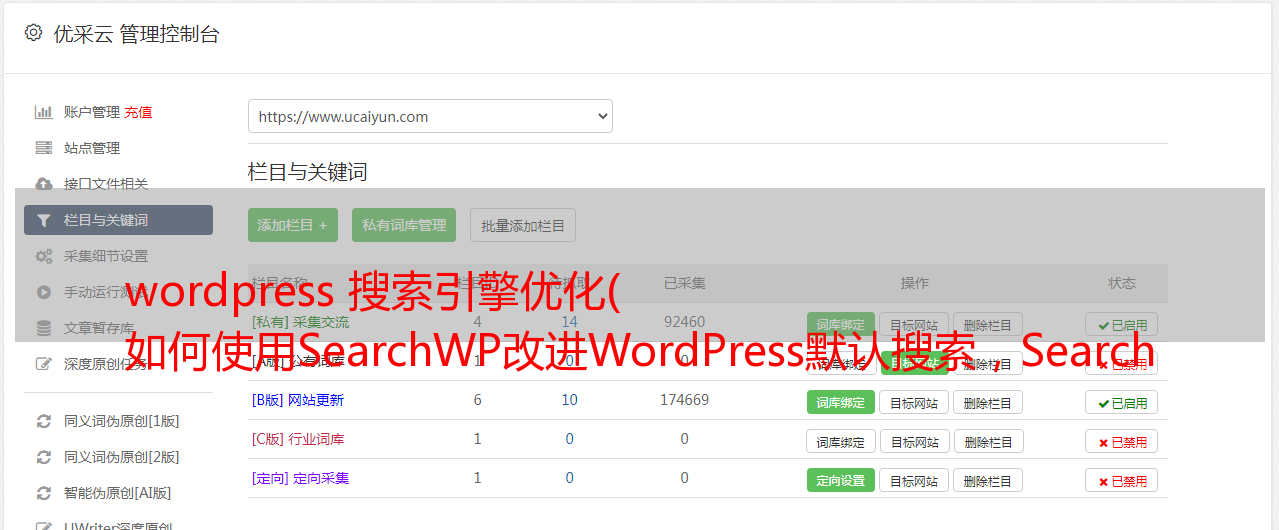
Task: Click the gear icon beside 优采云 管理控制台
Action: [33, 33]
